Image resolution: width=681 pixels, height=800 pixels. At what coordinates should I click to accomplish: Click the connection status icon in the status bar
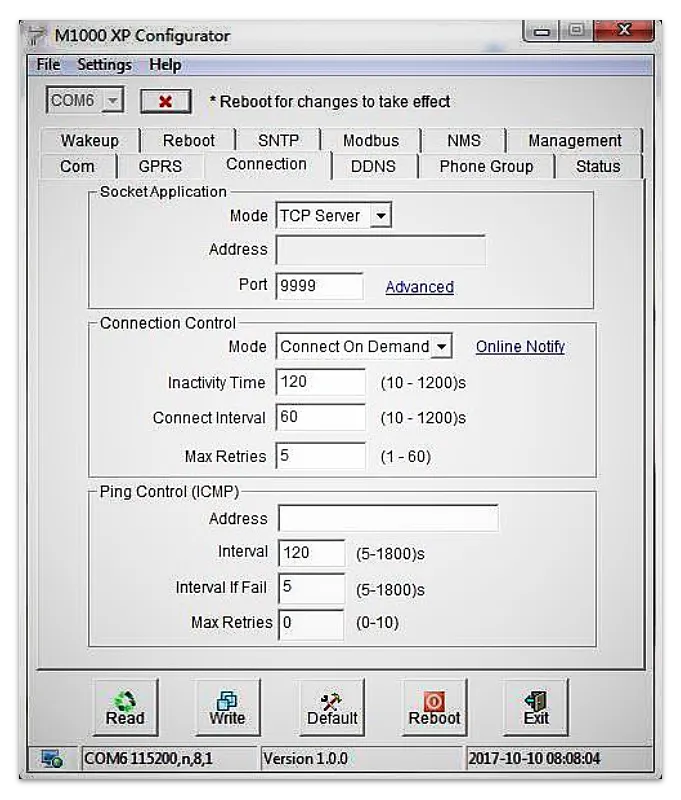coord(52,759)
